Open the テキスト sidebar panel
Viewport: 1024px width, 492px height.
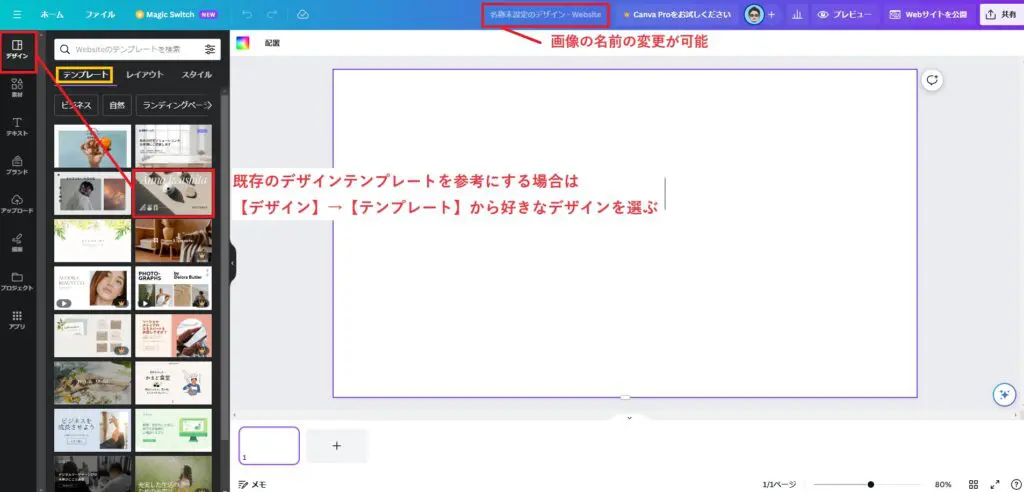17,127
